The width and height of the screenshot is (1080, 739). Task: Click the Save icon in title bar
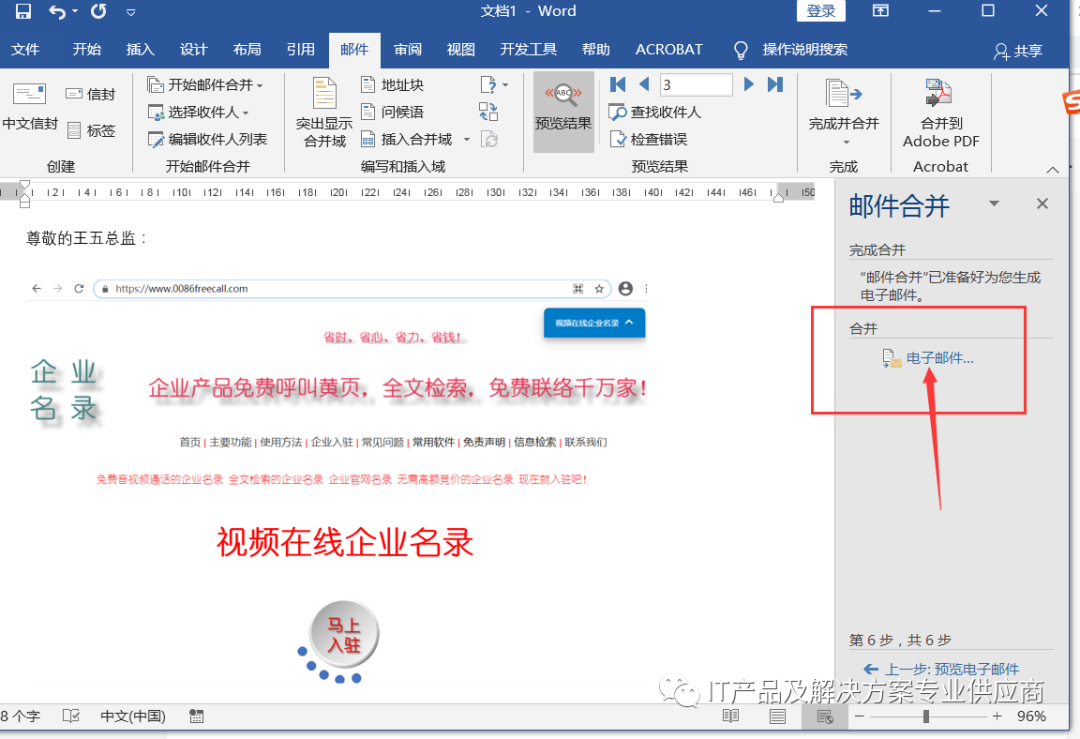tap(23, 11)
